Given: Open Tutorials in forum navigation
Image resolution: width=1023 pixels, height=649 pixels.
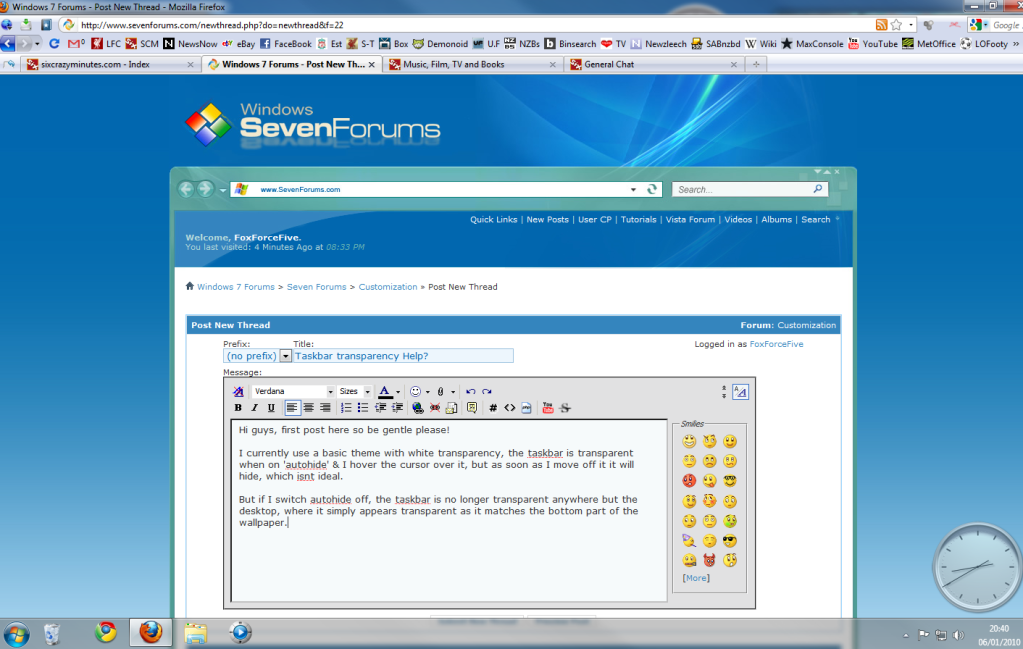Looking at the screenshot, I should 638,220.
